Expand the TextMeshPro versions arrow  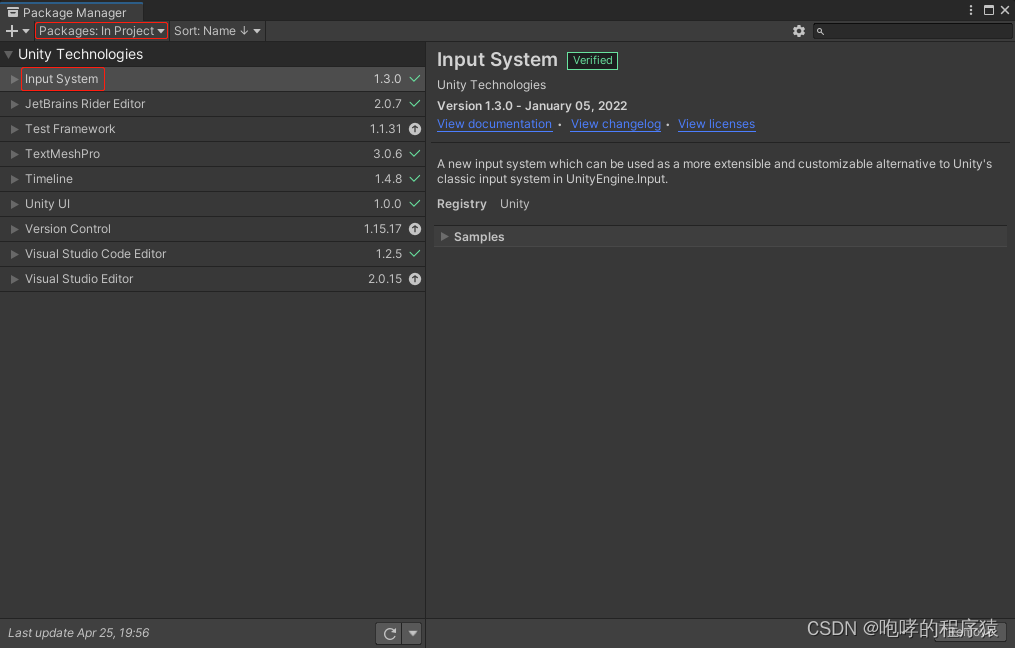[14, 154]
